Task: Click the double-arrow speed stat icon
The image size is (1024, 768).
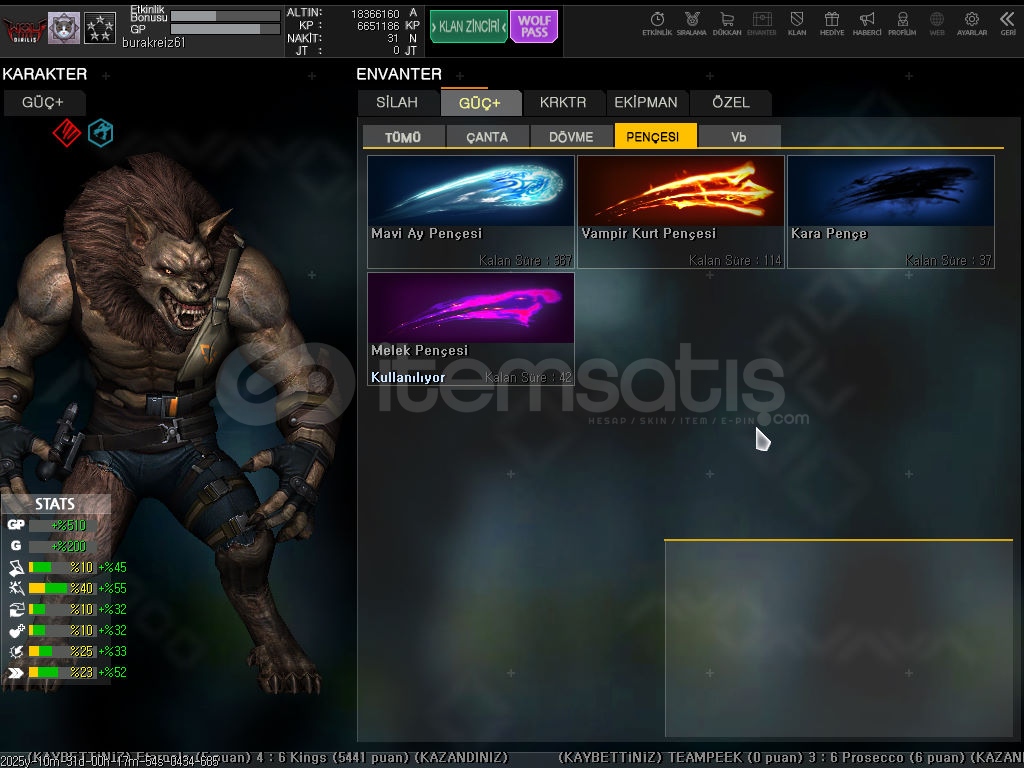Action: [x=16, y=672]
